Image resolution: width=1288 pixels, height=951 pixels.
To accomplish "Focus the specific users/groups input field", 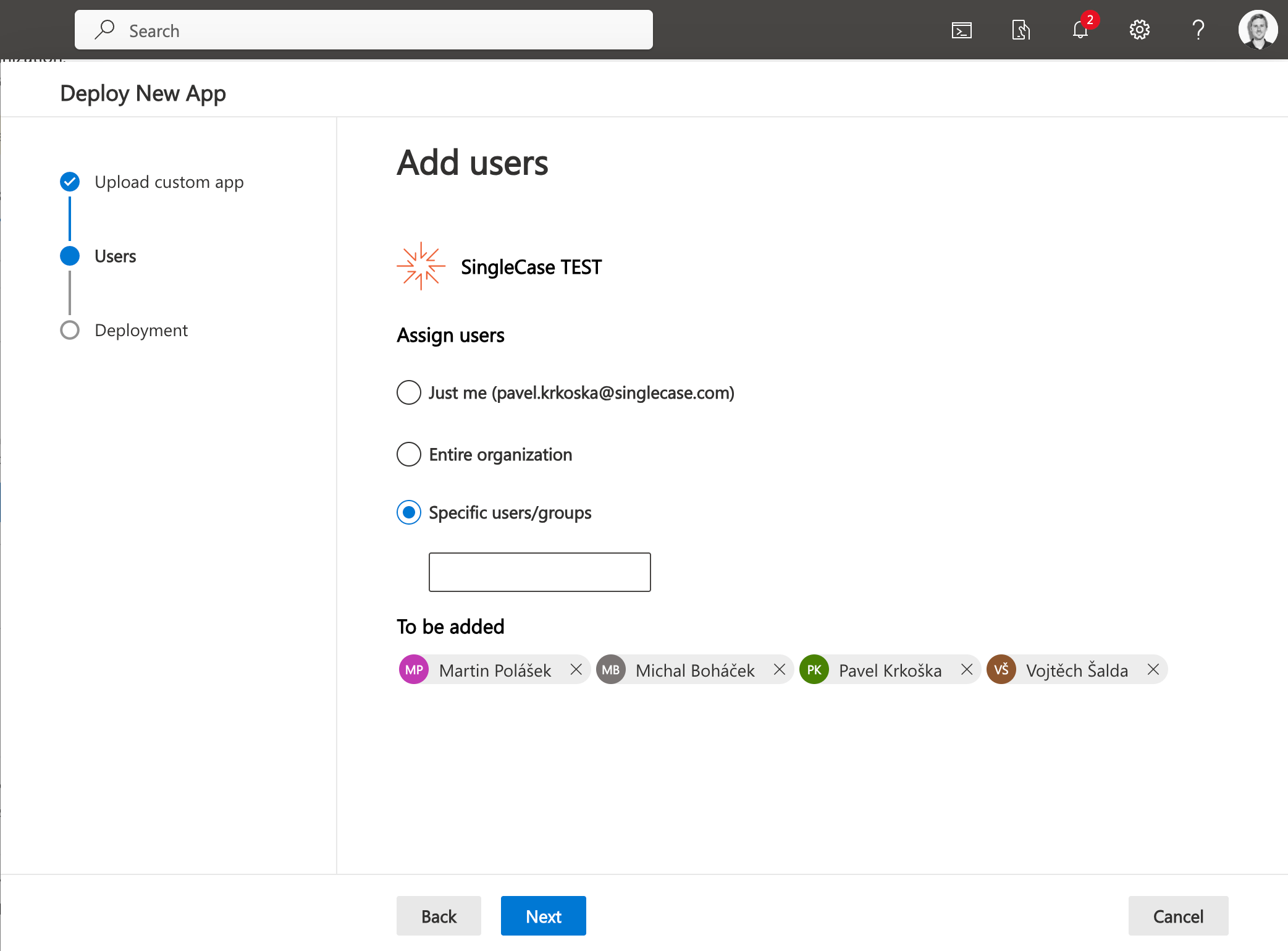I will click(x=540, y=572).
